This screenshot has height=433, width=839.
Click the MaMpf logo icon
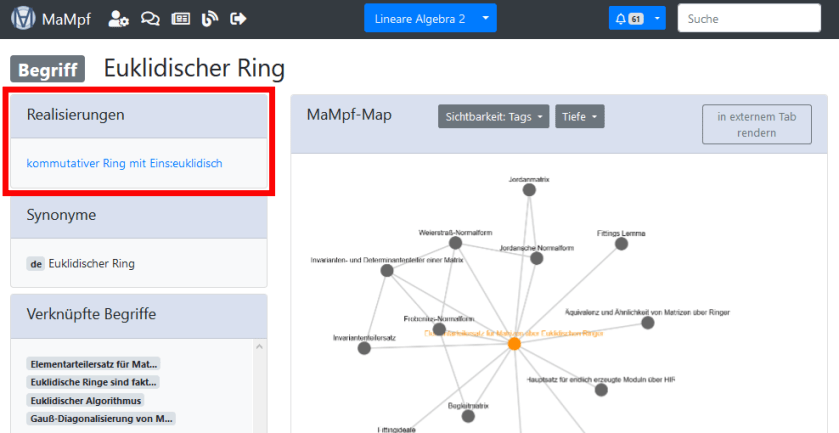point(24,18)
